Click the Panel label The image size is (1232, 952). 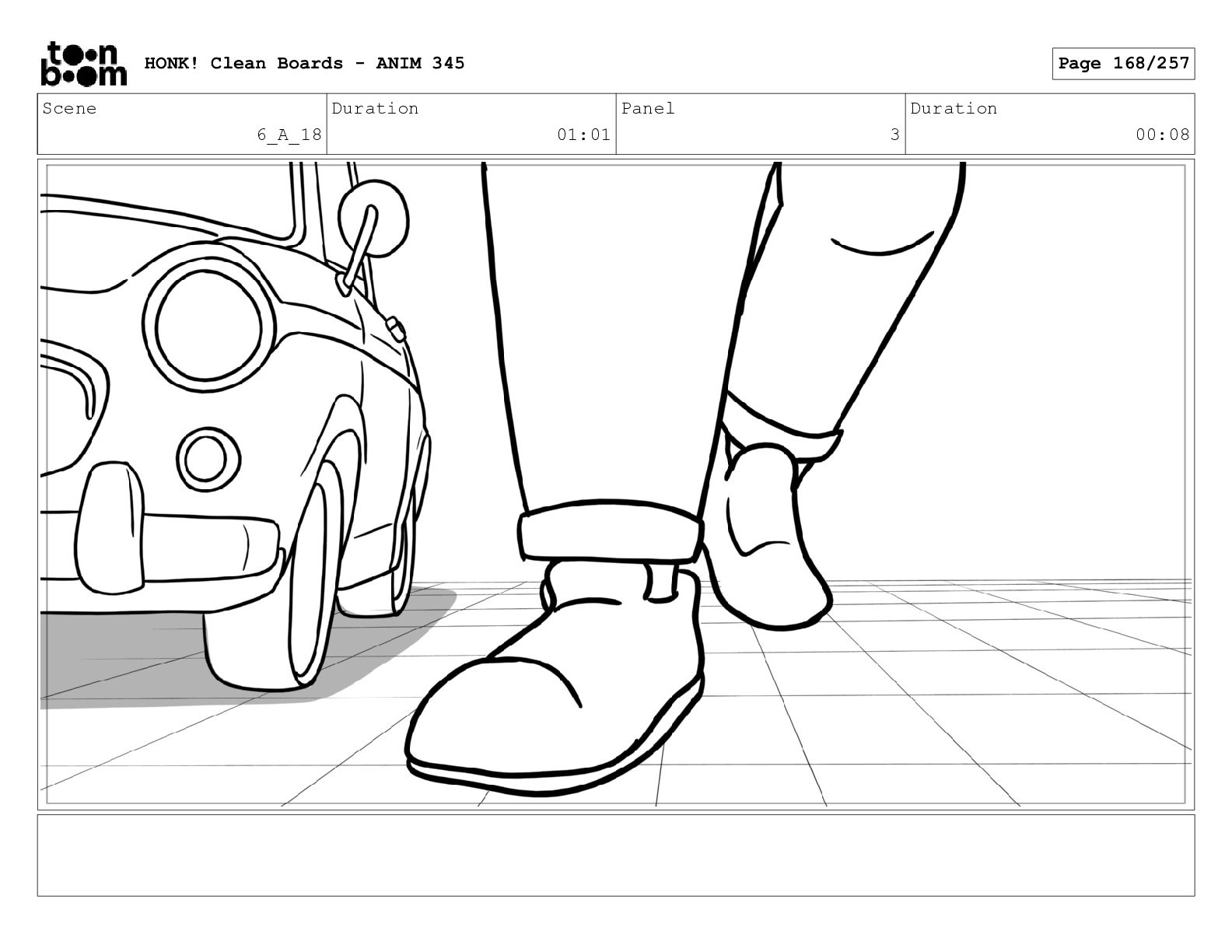click(x=648, y=109)
